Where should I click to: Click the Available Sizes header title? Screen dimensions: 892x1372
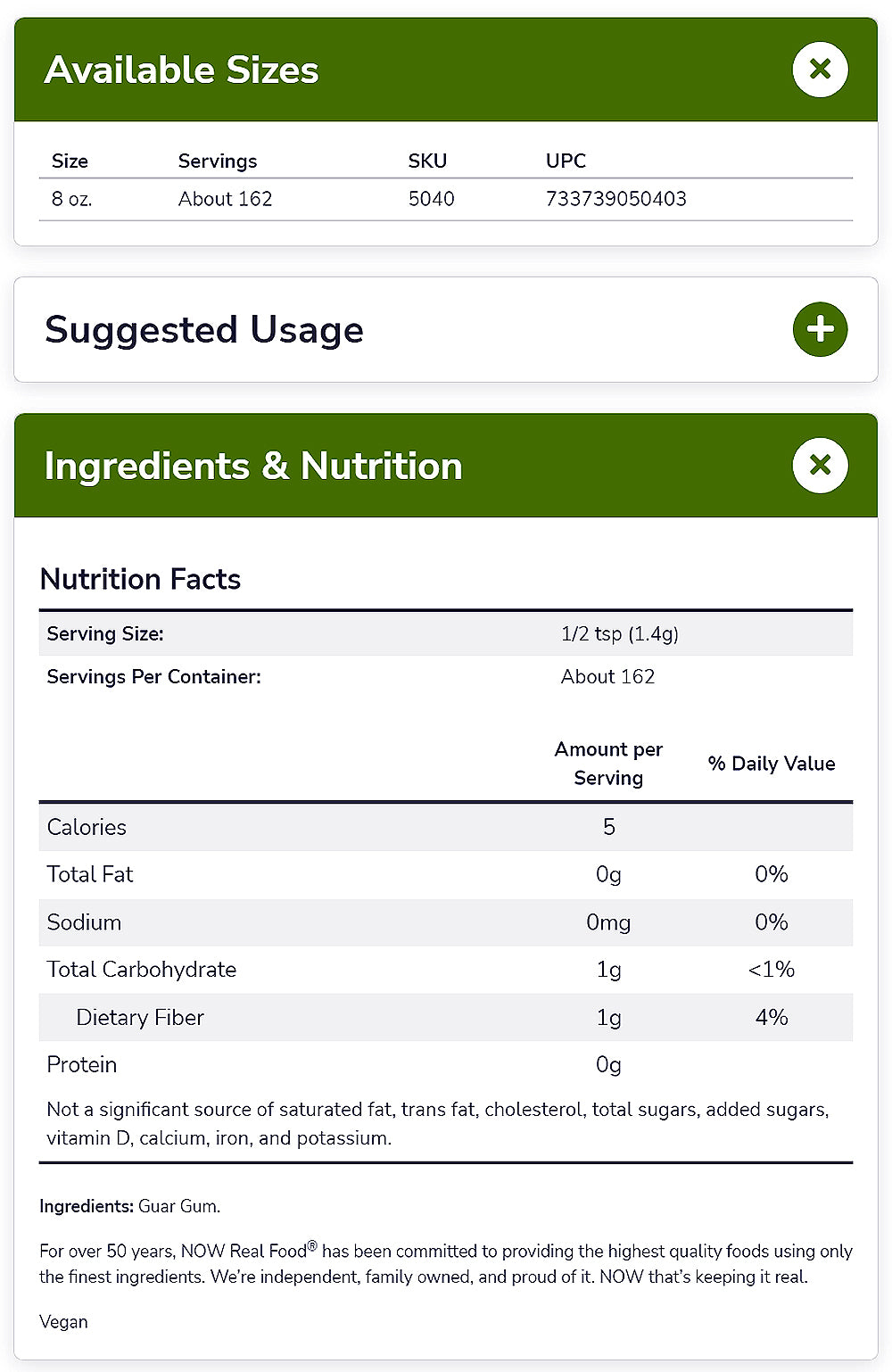coord(181,70)
